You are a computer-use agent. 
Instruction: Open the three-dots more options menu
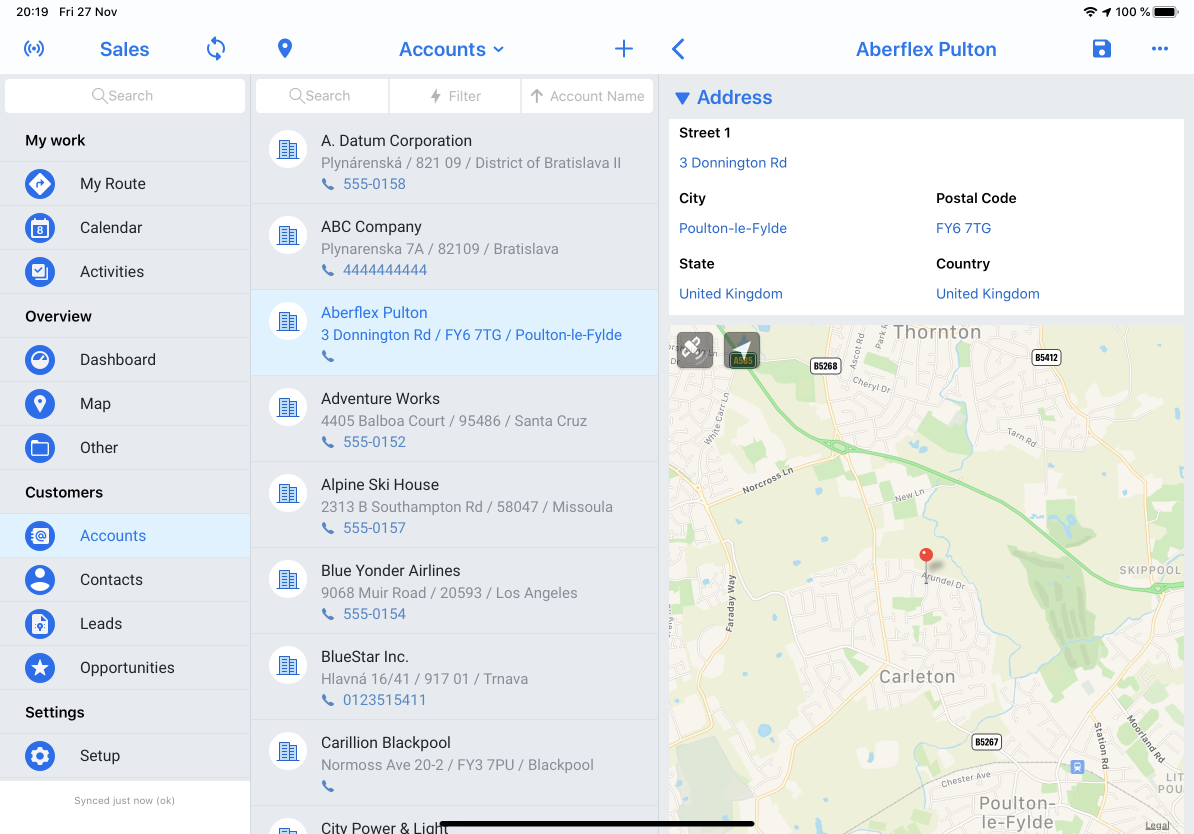coord(1159,49)
